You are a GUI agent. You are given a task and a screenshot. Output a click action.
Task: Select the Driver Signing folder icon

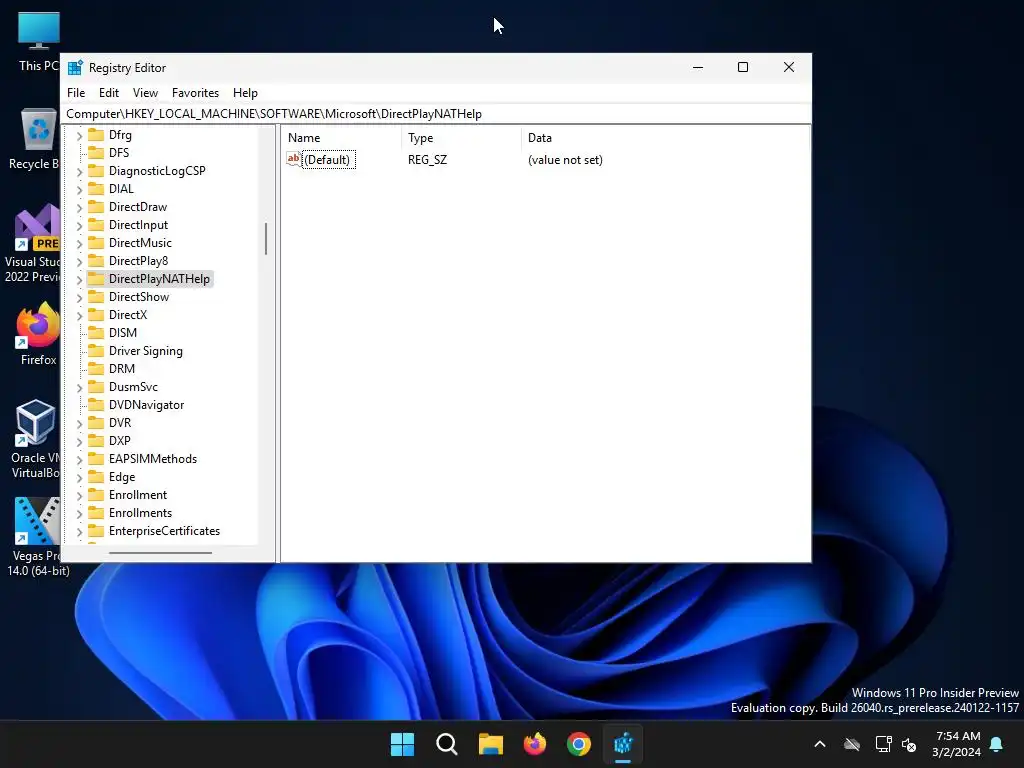(x=96, y=351)
